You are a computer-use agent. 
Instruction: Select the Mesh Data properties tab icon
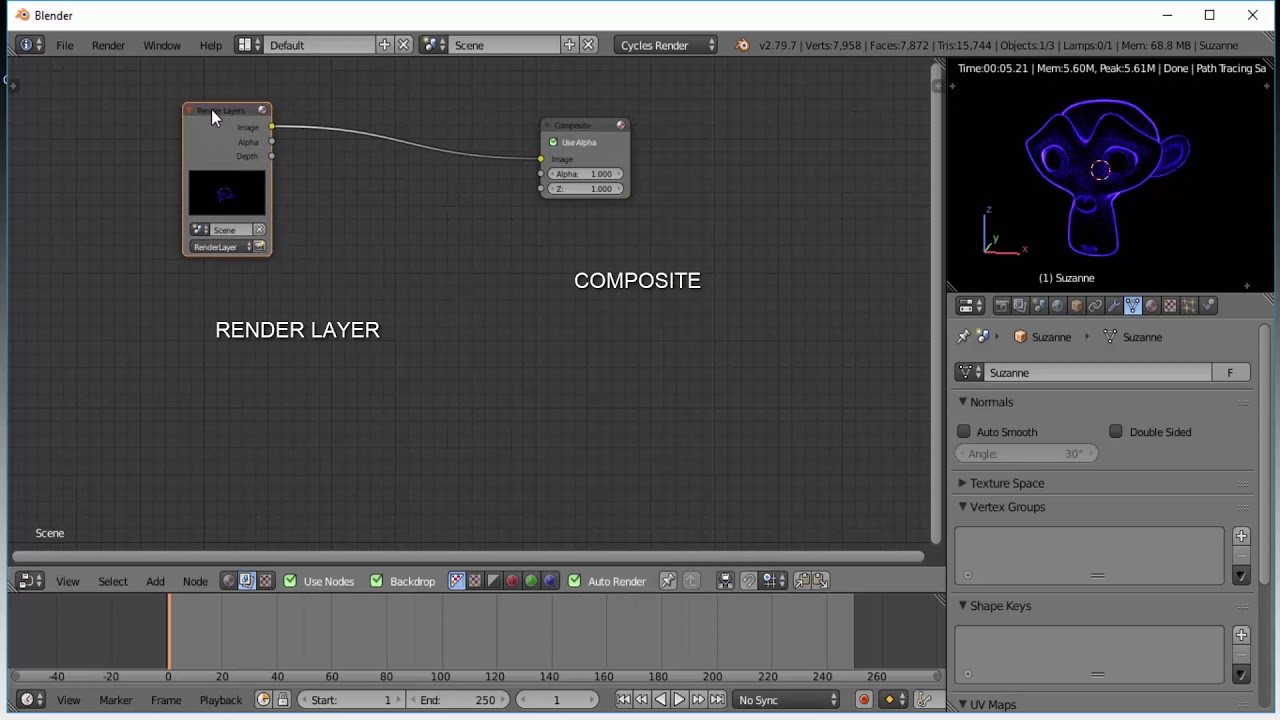pos(1133,306)
